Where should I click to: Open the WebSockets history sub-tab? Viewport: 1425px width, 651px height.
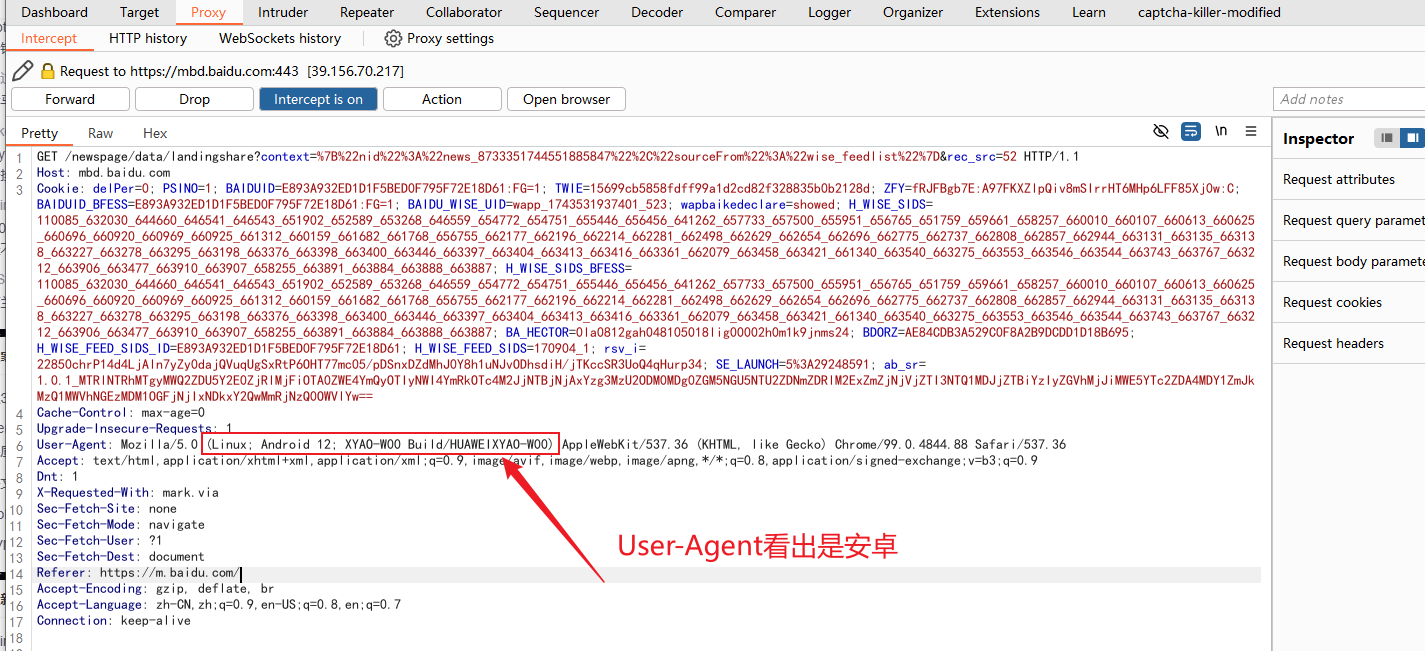pos(280,38)
